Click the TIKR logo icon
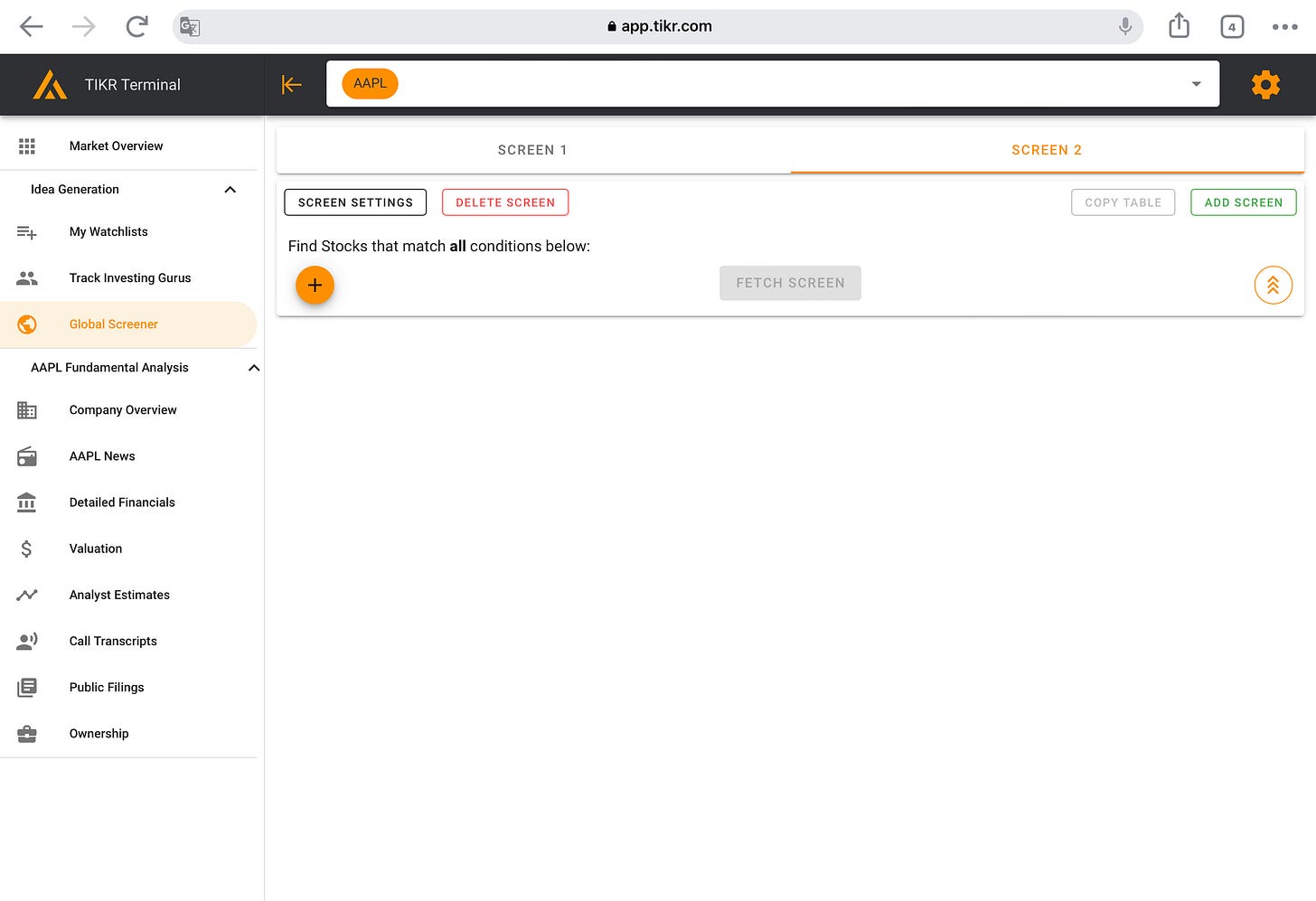The height and width of the screenshot is (901, 1316). [x=50, y=85]
